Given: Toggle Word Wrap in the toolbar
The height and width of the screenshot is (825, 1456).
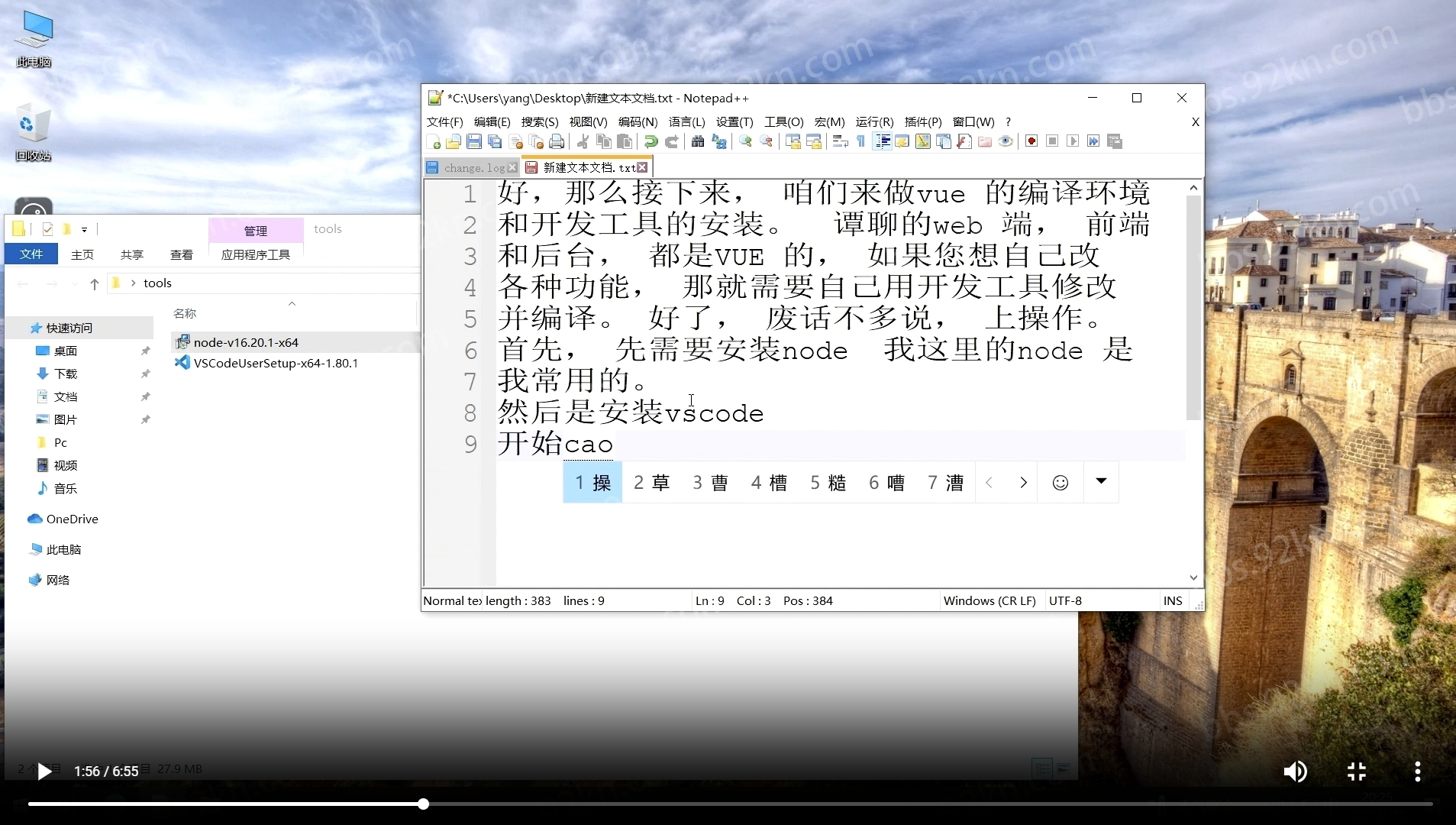Looking at the screenshot, I should (x=840, y=141).
